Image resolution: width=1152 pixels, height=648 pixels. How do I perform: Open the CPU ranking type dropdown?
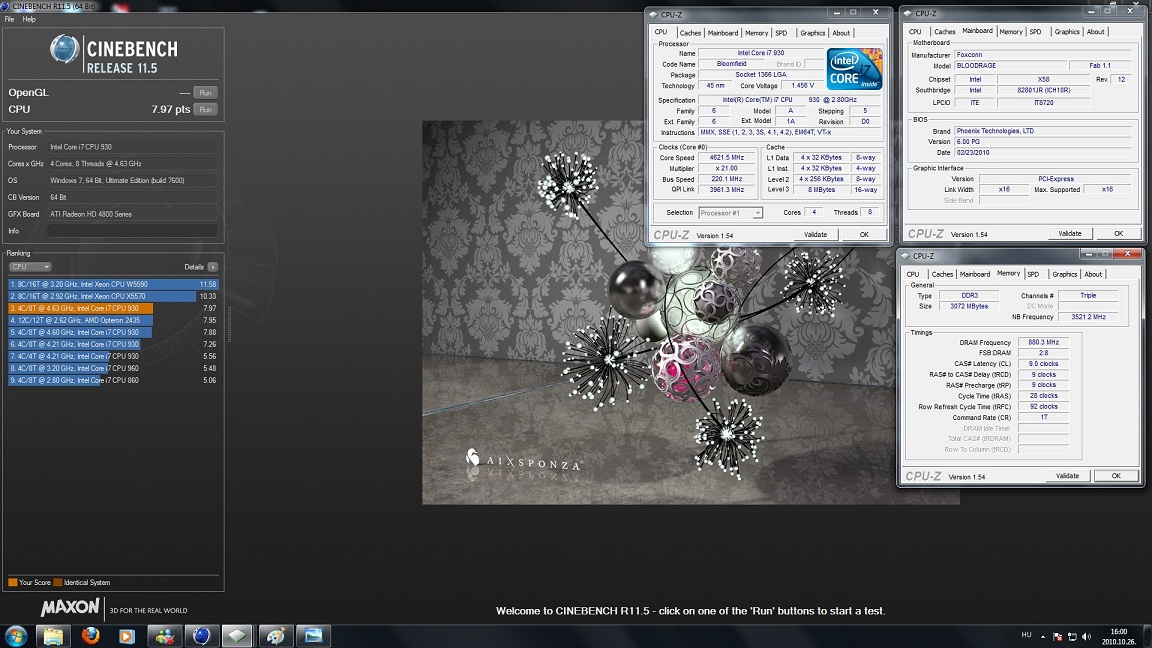pos(30,267)
